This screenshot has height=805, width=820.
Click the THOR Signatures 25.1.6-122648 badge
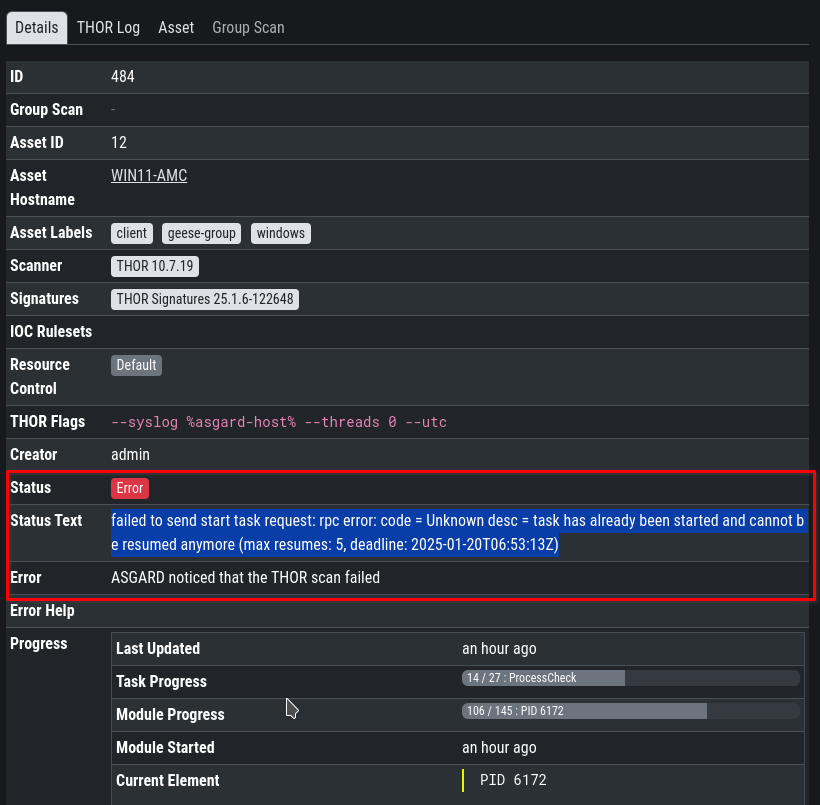[205, 299]
